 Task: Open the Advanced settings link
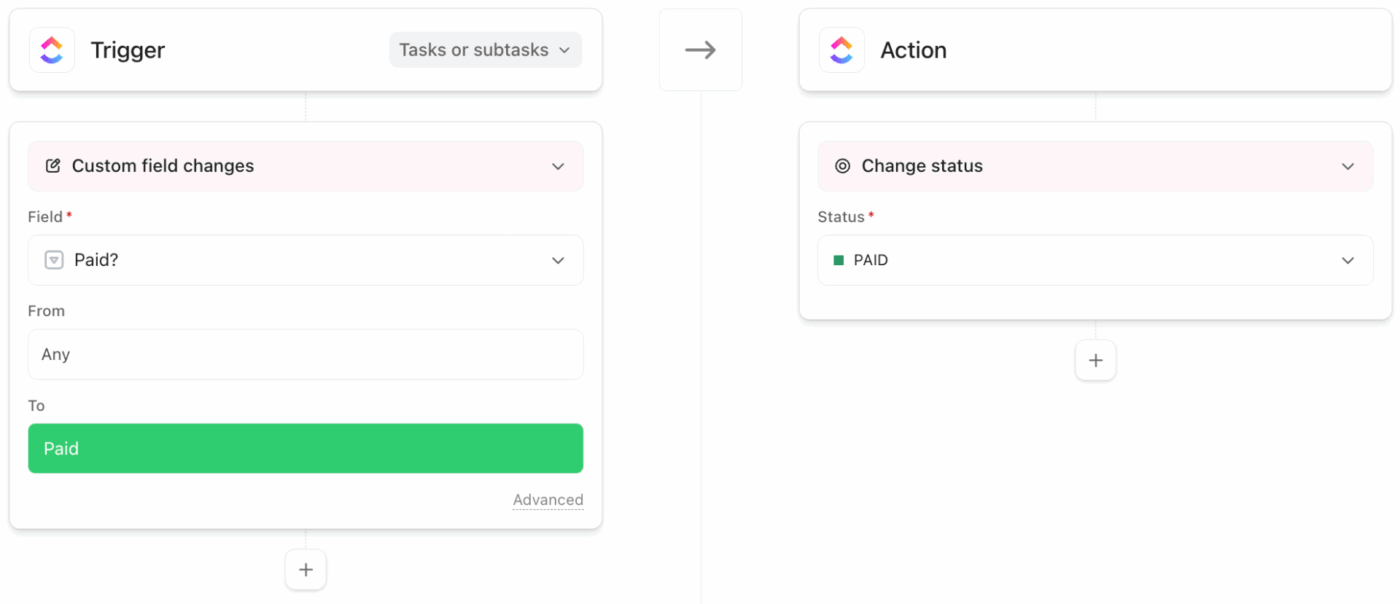(548, 499)
